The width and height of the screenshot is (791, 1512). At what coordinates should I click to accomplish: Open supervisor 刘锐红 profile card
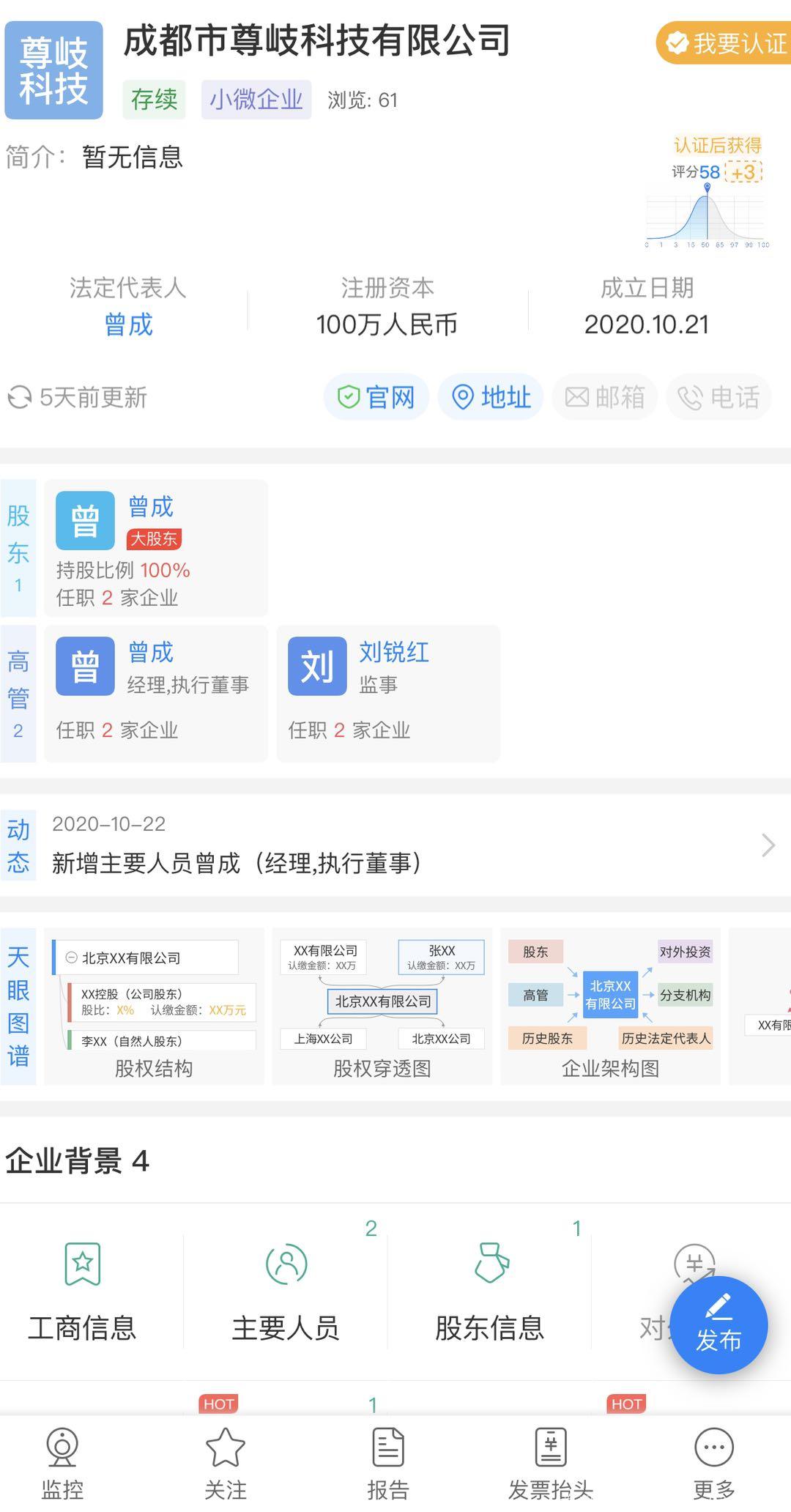[388, 693]
